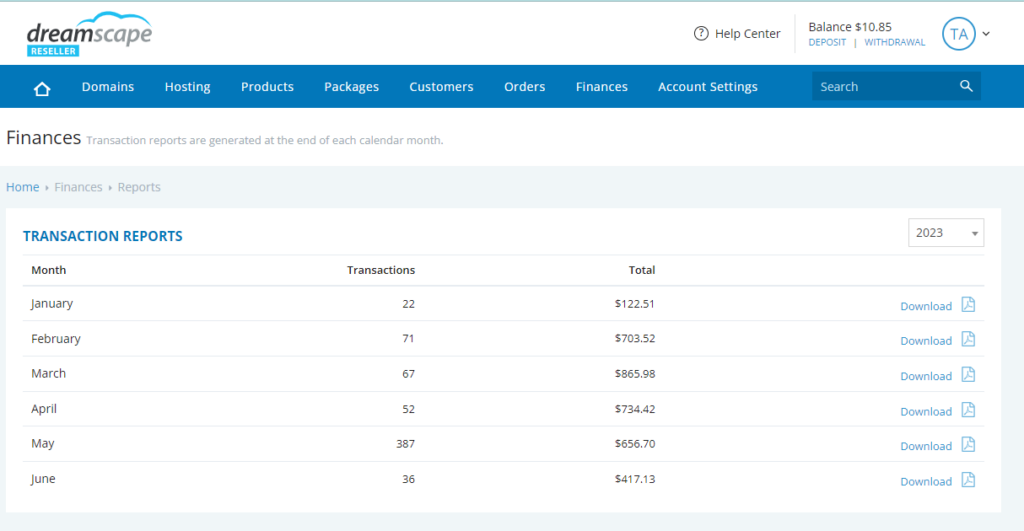
Task: Click the Dreamscape Reseller logo
Action: point(89,34)
